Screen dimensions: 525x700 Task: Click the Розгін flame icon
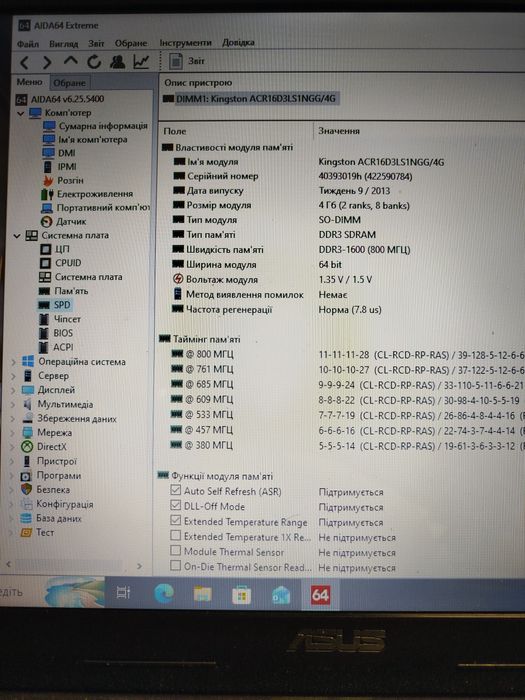(x=48, y=181)
